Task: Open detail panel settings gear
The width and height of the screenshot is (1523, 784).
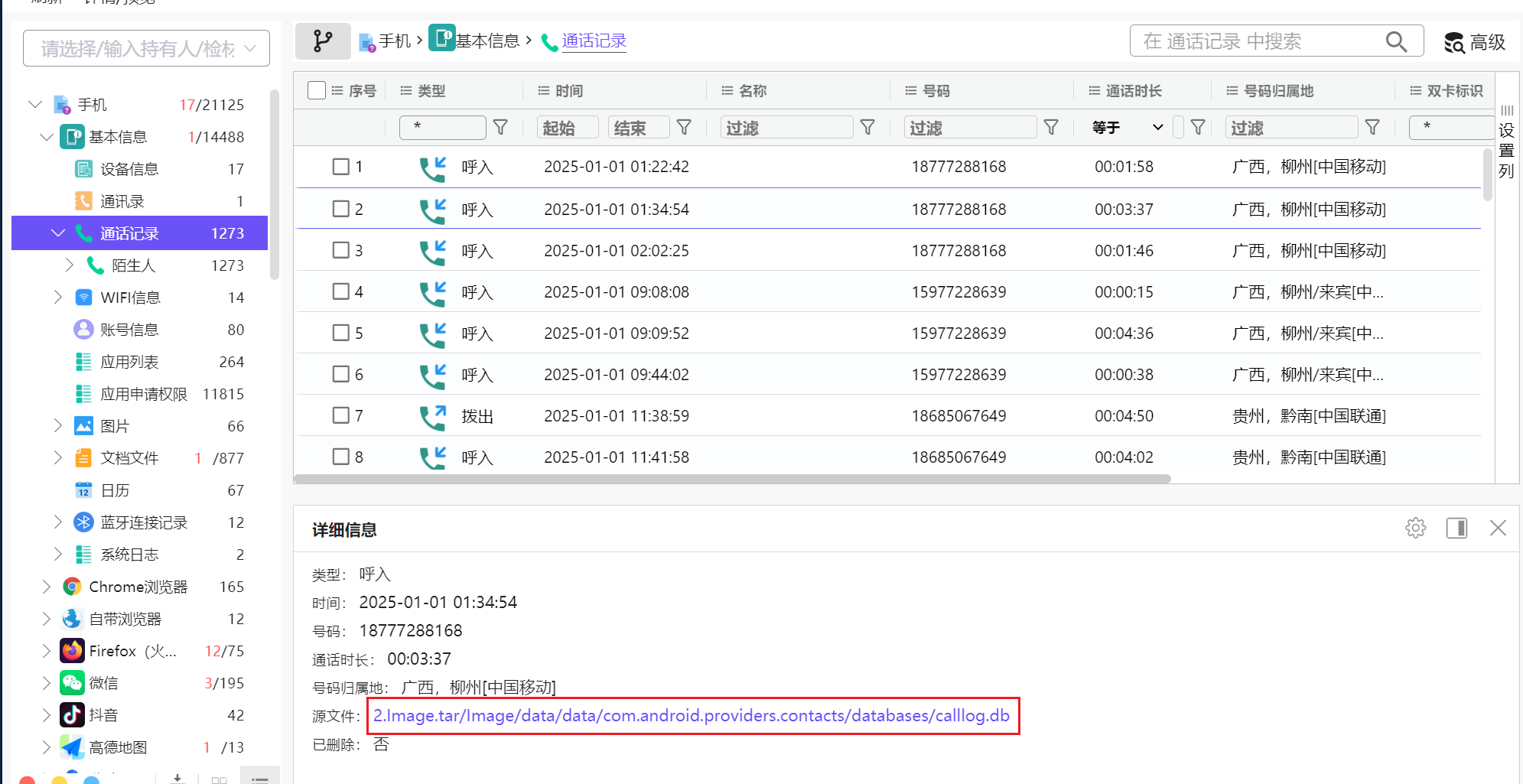Action: [1415, 528]
